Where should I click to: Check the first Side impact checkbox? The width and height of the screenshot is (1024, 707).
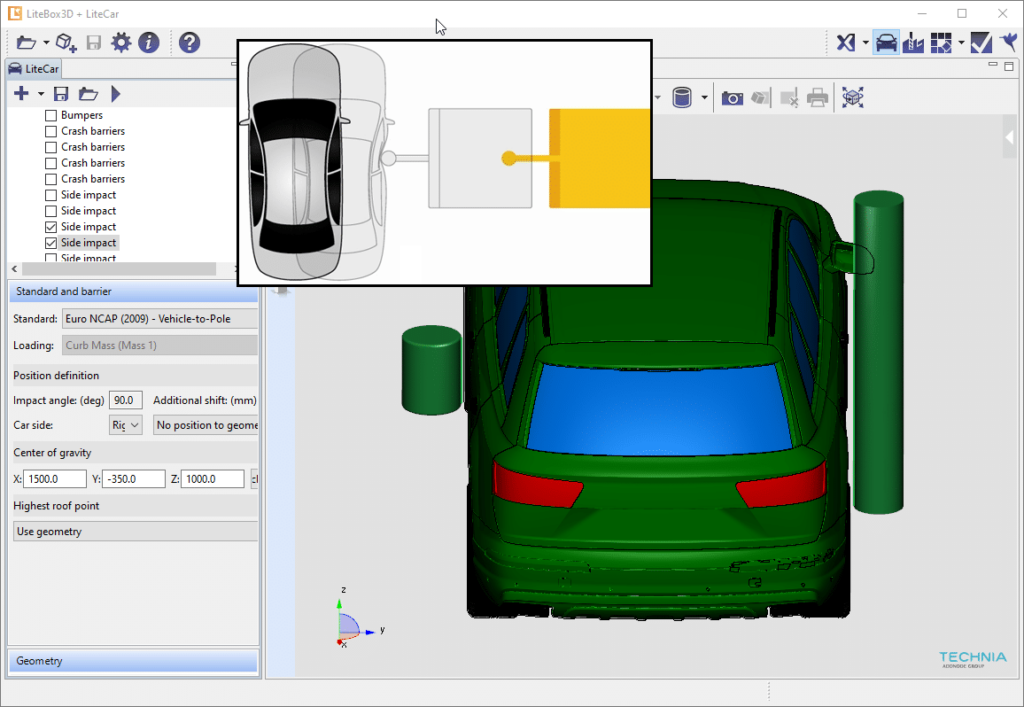click(51, 195)
